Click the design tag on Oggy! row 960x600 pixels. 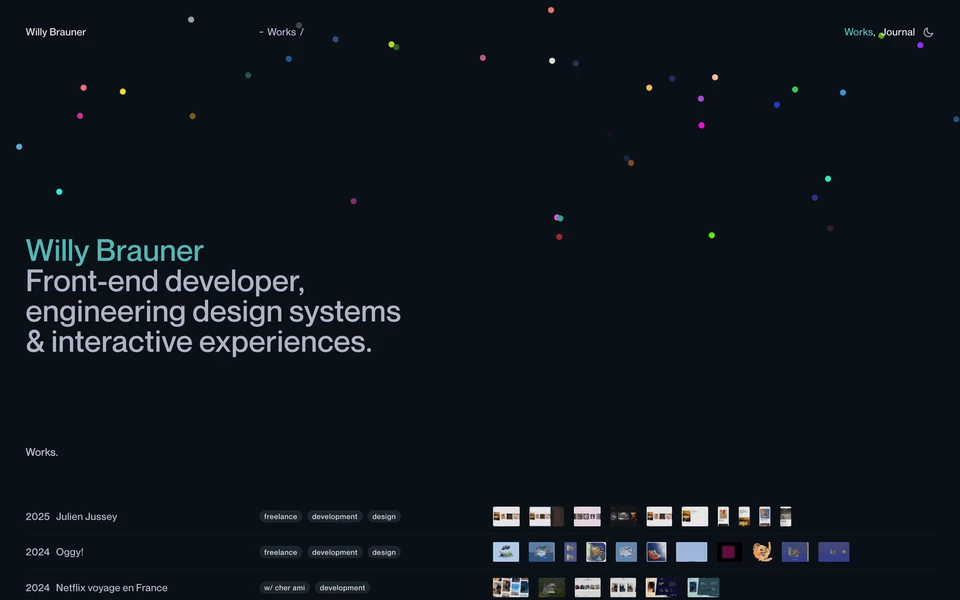click(x=384, y=552)
